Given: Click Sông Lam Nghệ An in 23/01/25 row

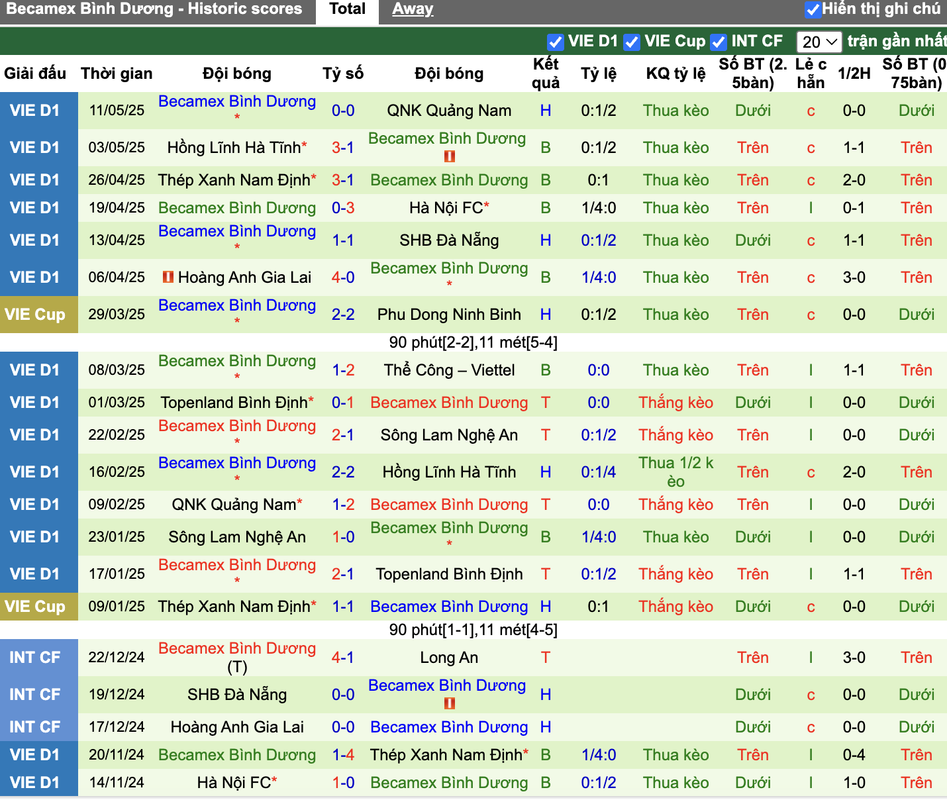Looking at the screenshot, I should 237,537.
